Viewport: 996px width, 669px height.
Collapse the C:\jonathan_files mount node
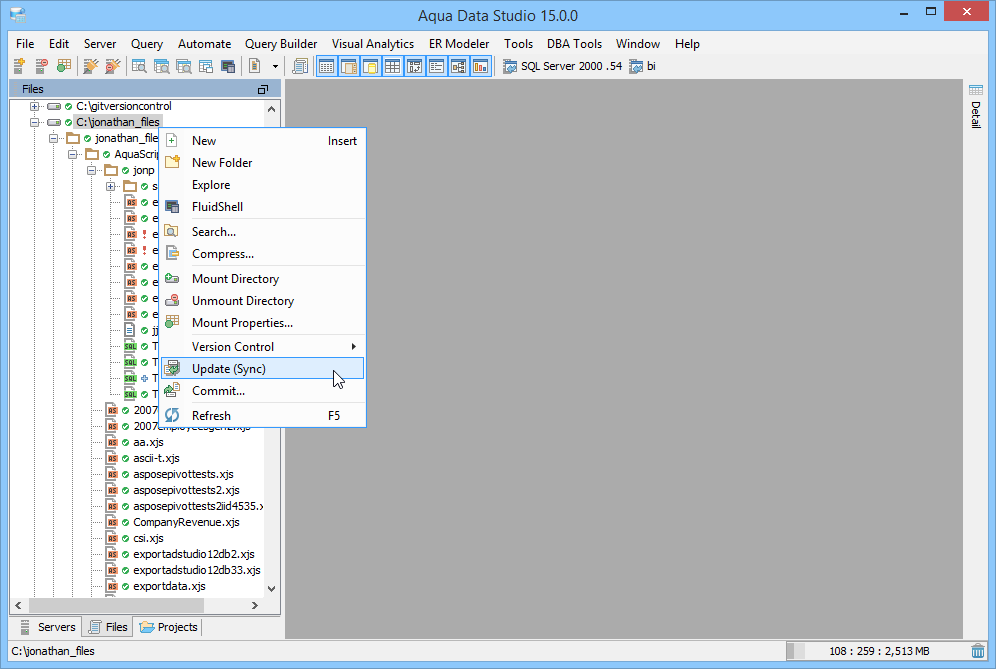tap(34, 122)
